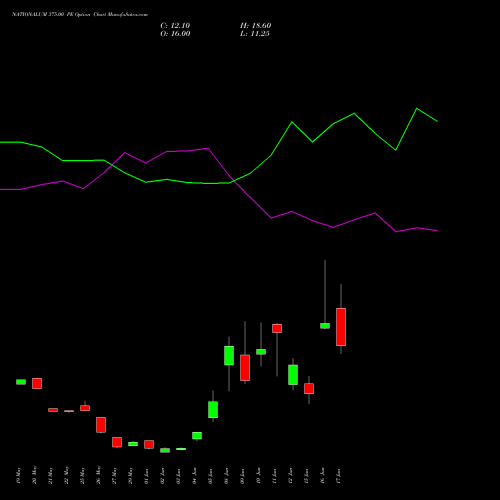Click the green candlestick for 08 Jun
Viewport: 500px width, 500px height.
229,356
